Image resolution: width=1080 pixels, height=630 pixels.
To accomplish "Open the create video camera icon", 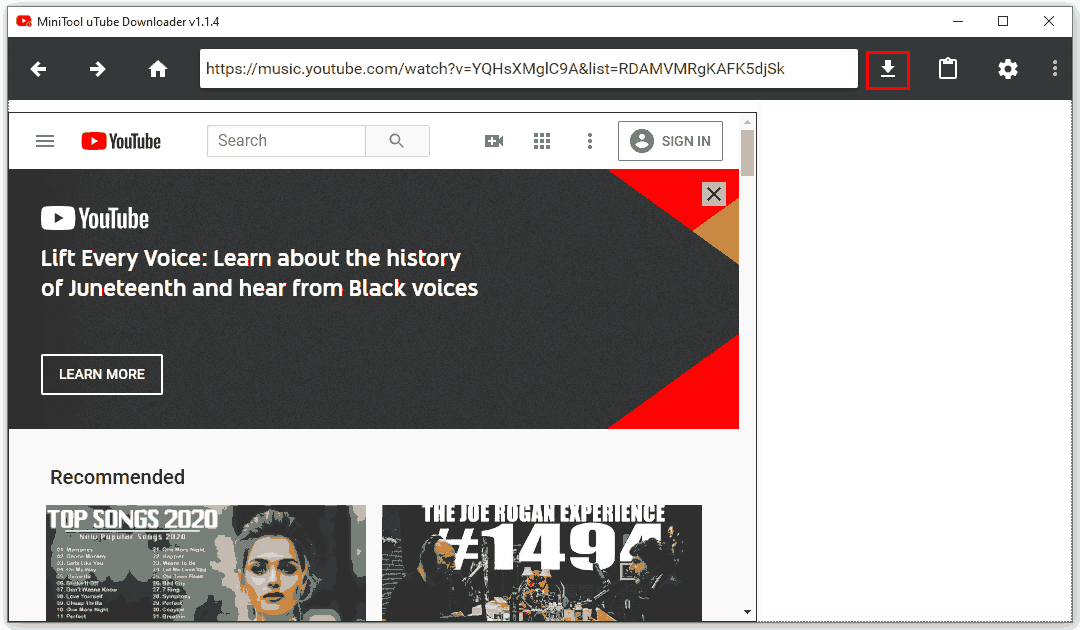I will coord(494,141).
